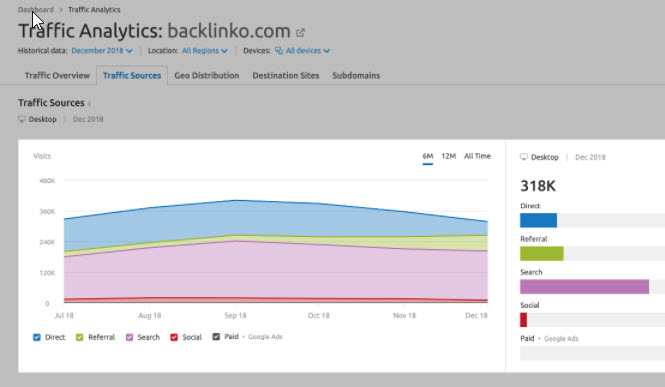Click the Google Ads label in the legend

[265, 337]
